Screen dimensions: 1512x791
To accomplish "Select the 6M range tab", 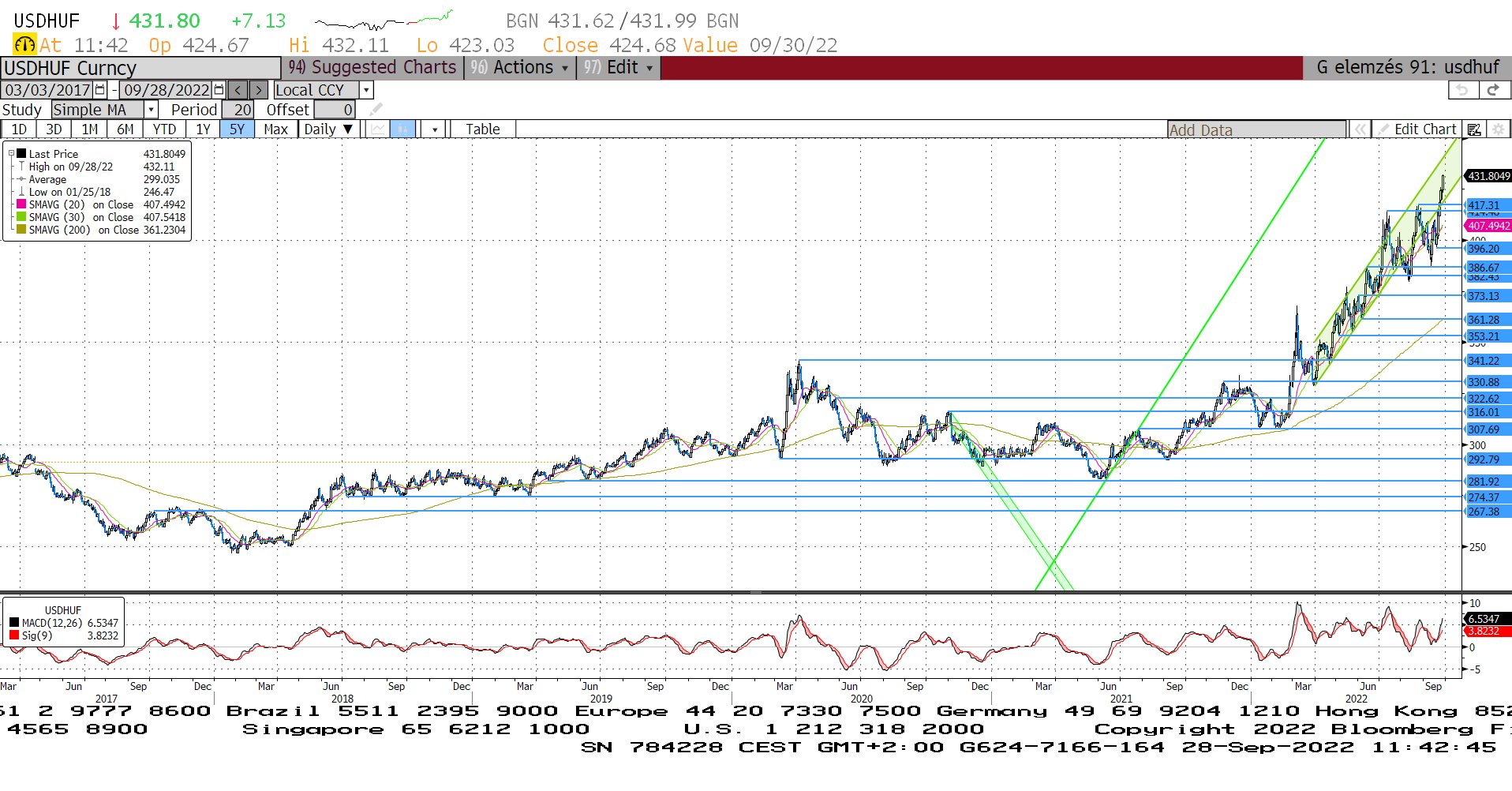I will 125,129.
